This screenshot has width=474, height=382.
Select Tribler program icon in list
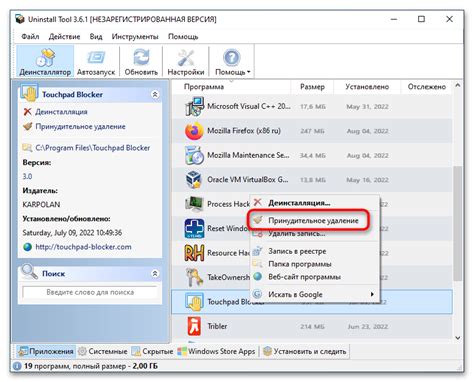coord(194,326)
